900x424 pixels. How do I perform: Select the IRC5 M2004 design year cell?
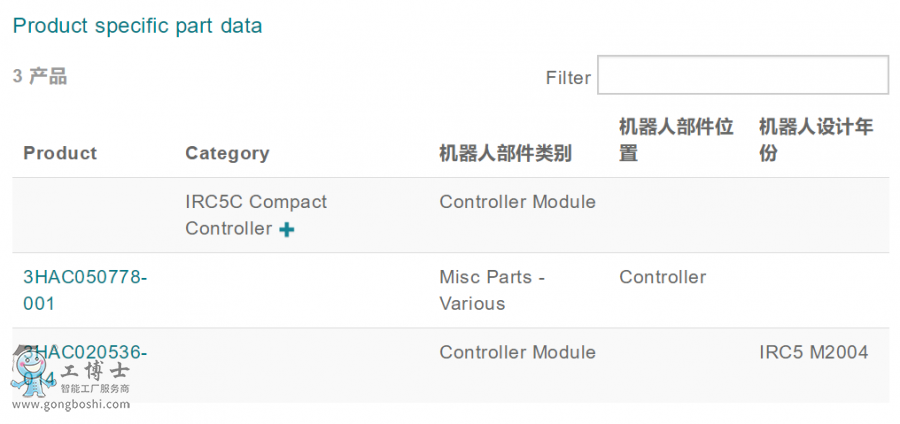click(x=813, y=352)
